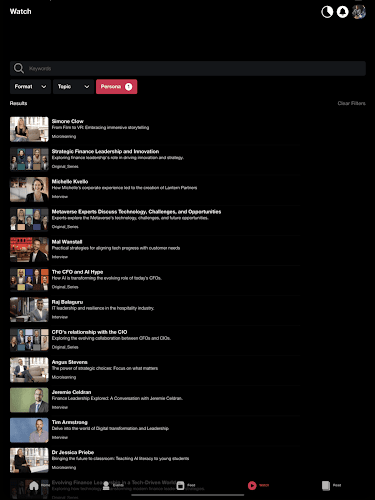The width and height of the screenshot is (375, 500).
Task: Select the Mal Wanstall title
Action: click(x=67, y=242)
